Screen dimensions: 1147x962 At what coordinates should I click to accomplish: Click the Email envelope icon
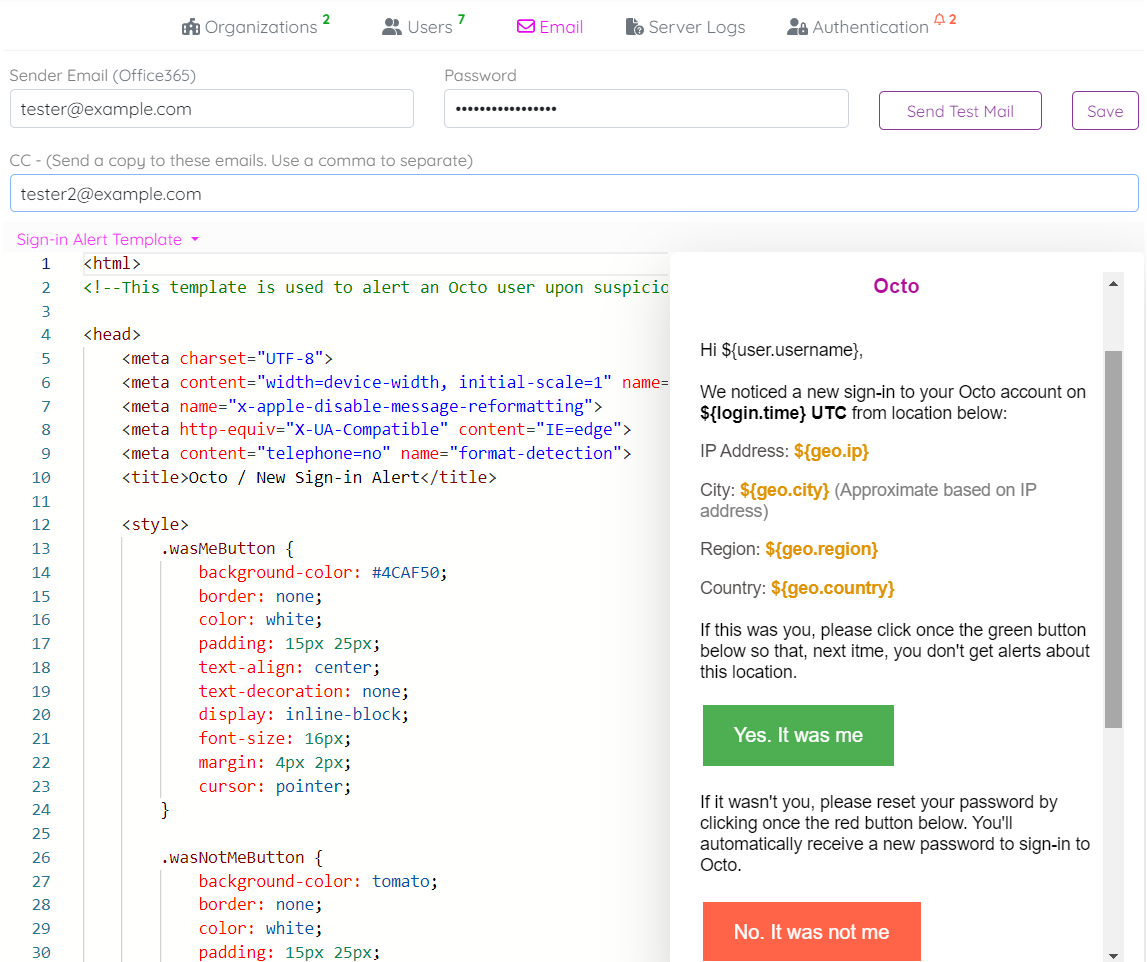click(x=526, y=27)
